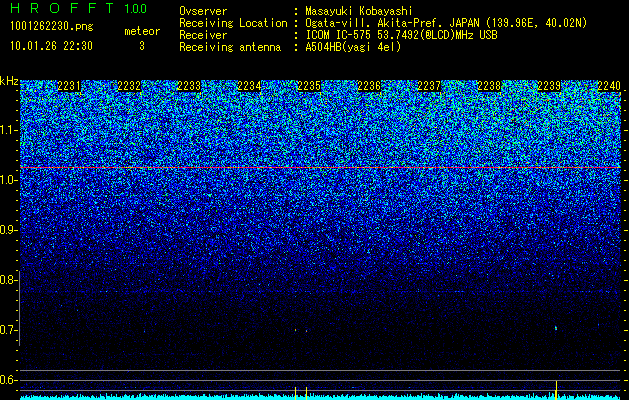Click the Receiver field label
This screenshot has width=629, height=400.
203,35
